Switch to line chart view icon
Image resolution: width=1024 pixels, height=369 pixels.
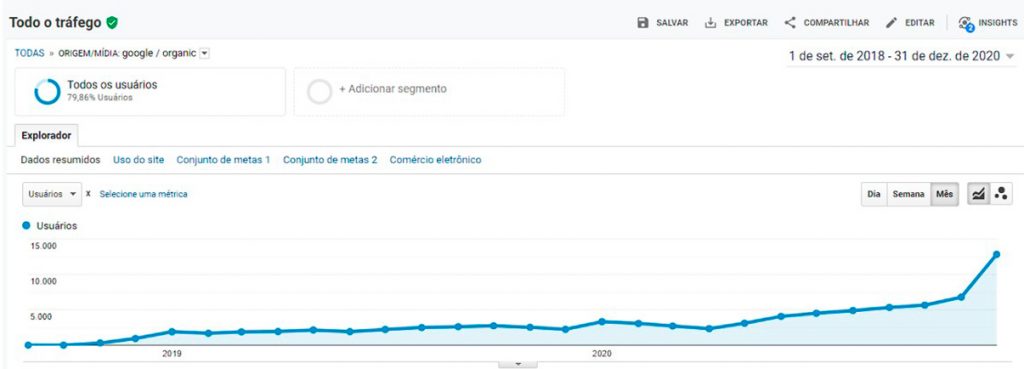pyautogui.click(x=978, y=194)
